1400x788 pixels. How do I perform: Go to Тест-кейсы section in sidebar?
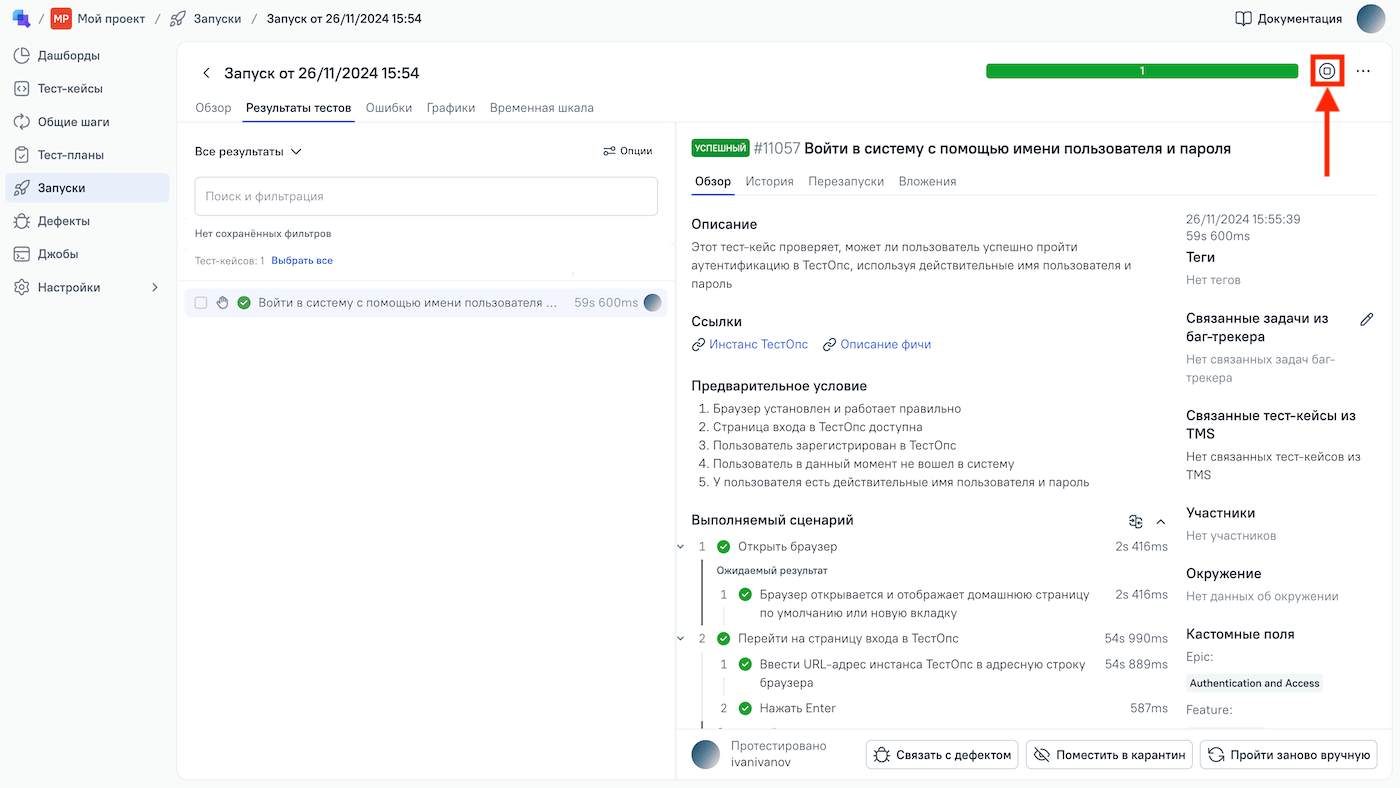tap(70, 89)
